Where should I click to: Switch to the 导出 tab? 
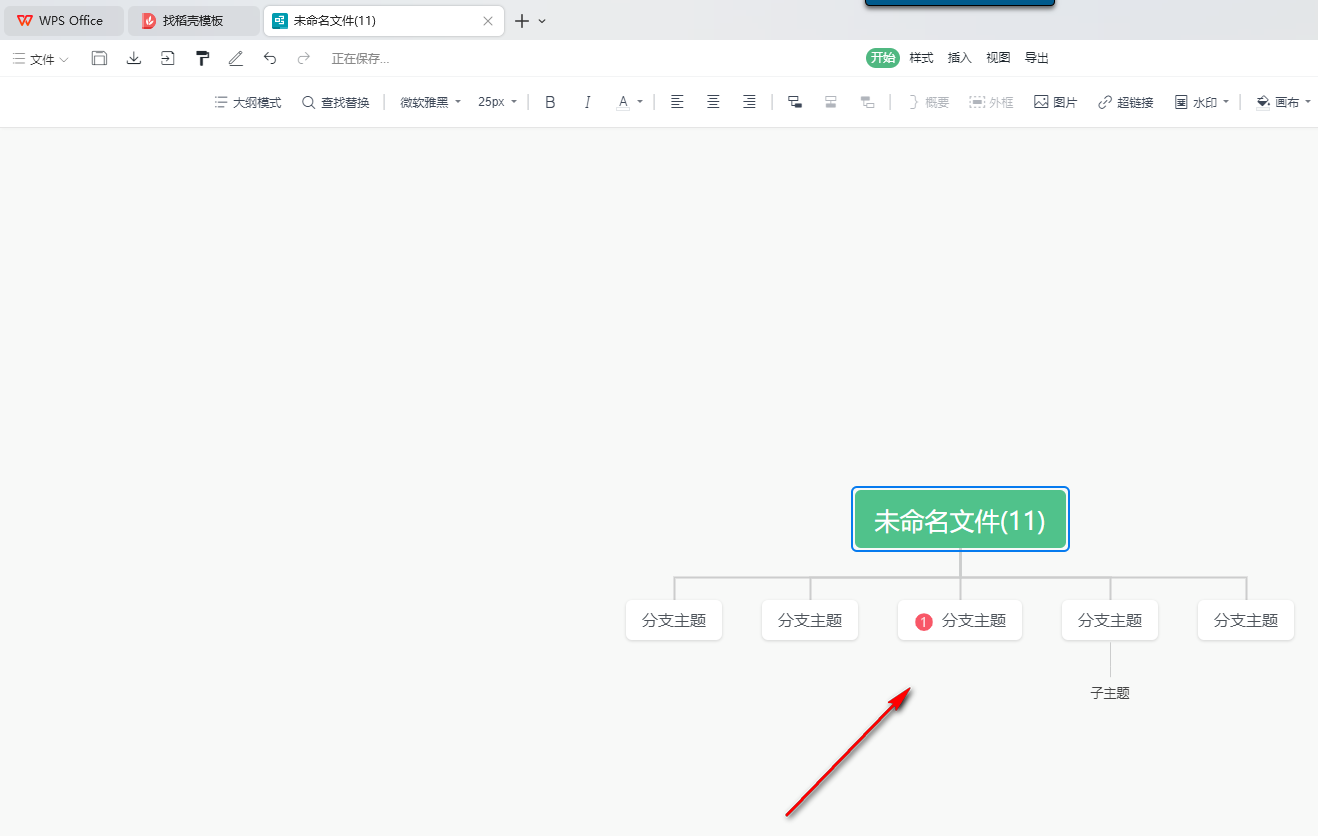(x=1037, y=58)
